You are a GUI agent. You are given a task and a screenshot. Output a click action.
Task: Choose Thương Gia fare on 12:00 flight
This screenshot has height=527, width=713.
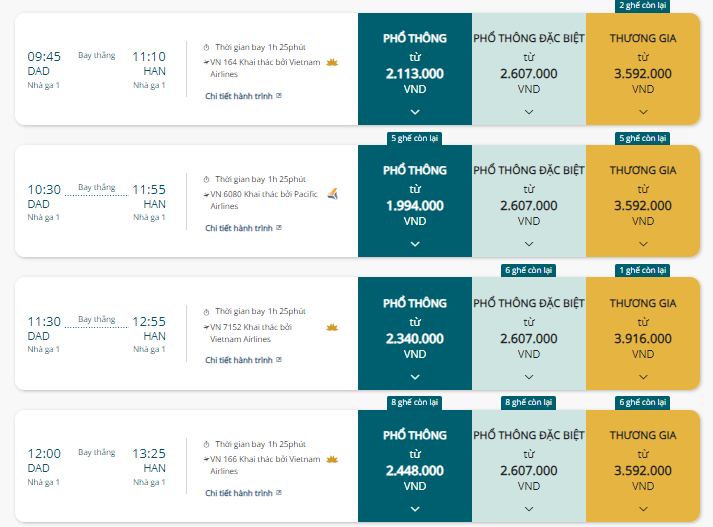pos(643,466)
